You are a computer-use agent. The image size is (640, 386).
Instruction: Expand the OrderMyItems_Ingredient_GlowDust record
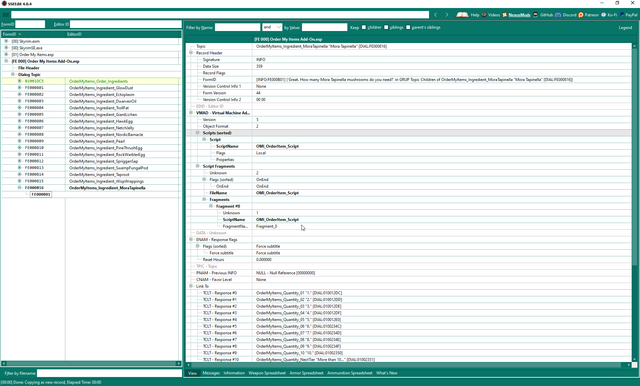(x=19, y=88)
